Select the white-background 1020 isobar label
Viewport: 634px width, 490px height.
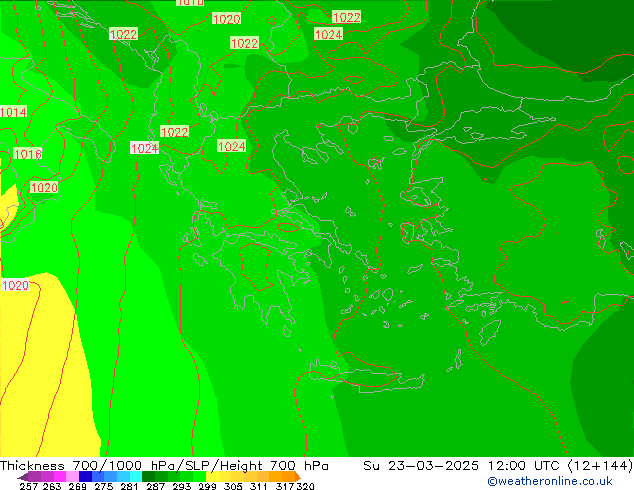[15, 285]
